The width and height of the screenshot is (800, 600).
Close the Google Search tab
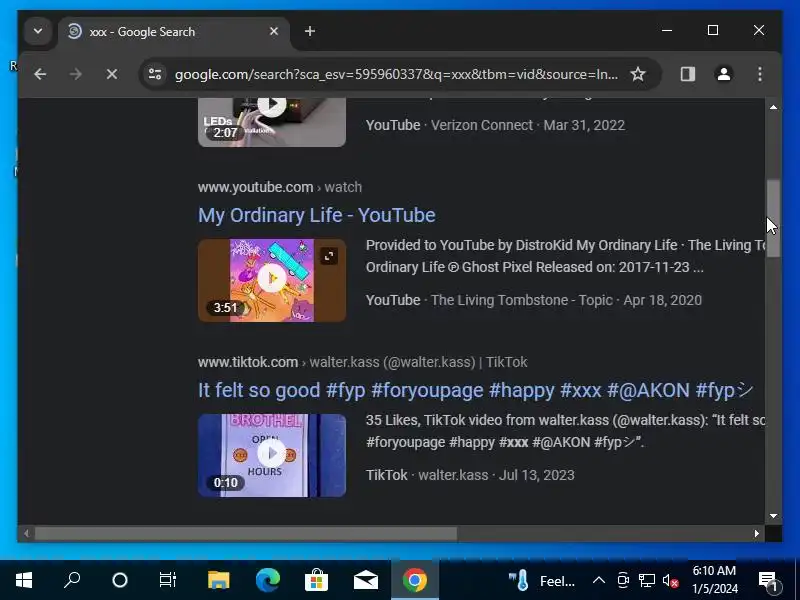274,32
